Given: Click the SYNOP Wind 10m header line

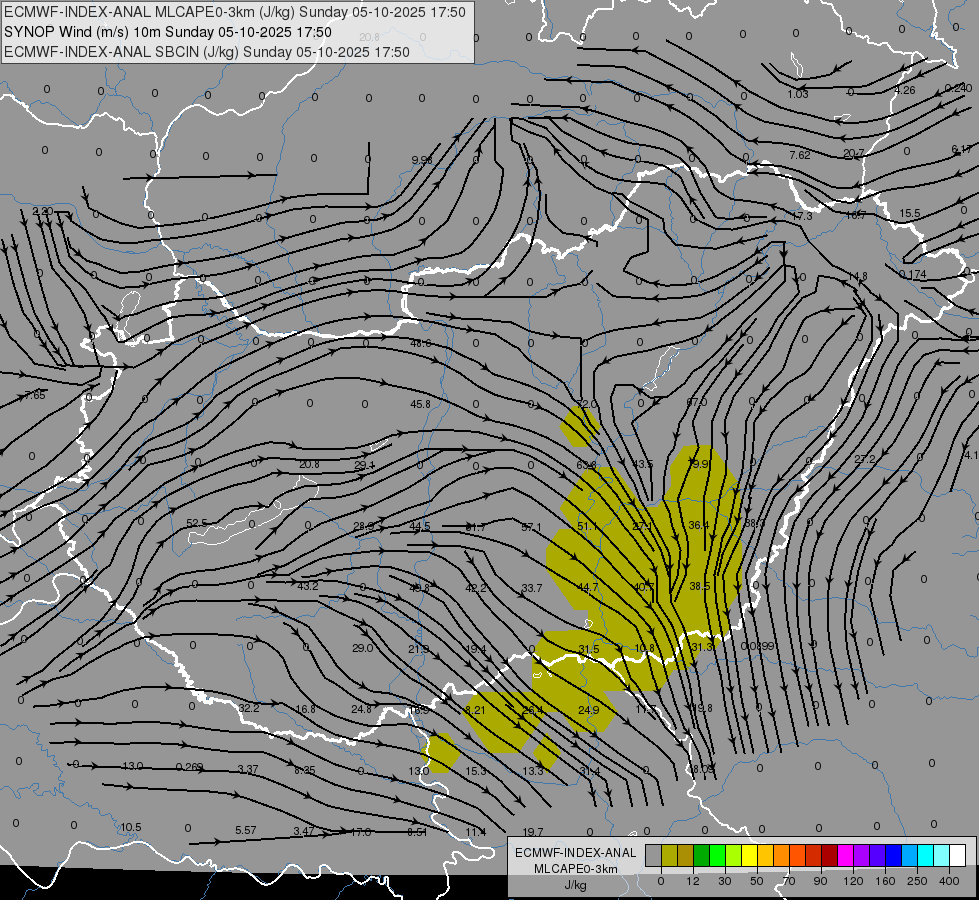Looking at the screenshot, I should (168, 32).
